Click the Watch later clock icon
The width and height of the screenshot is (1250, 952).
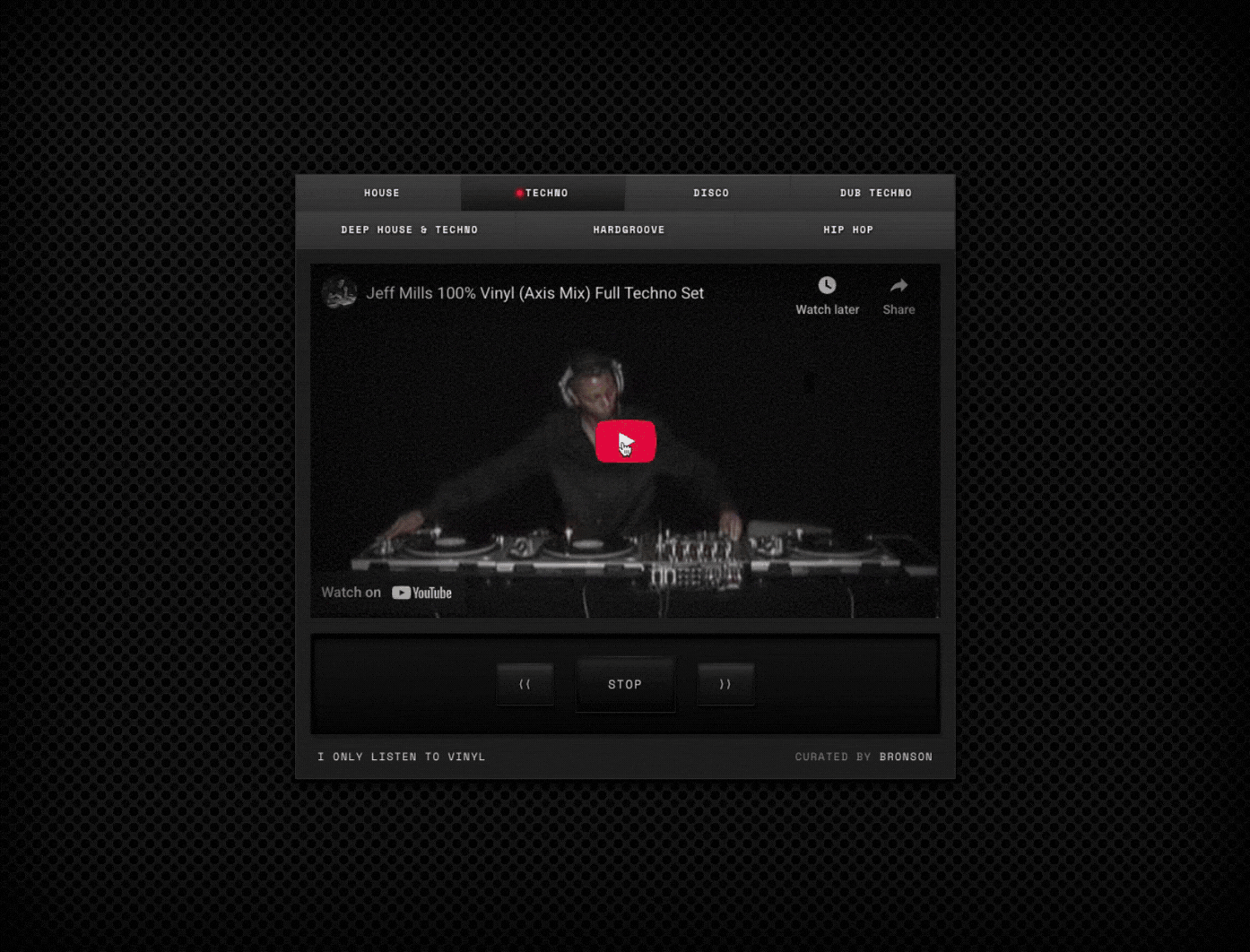point(827,286)
